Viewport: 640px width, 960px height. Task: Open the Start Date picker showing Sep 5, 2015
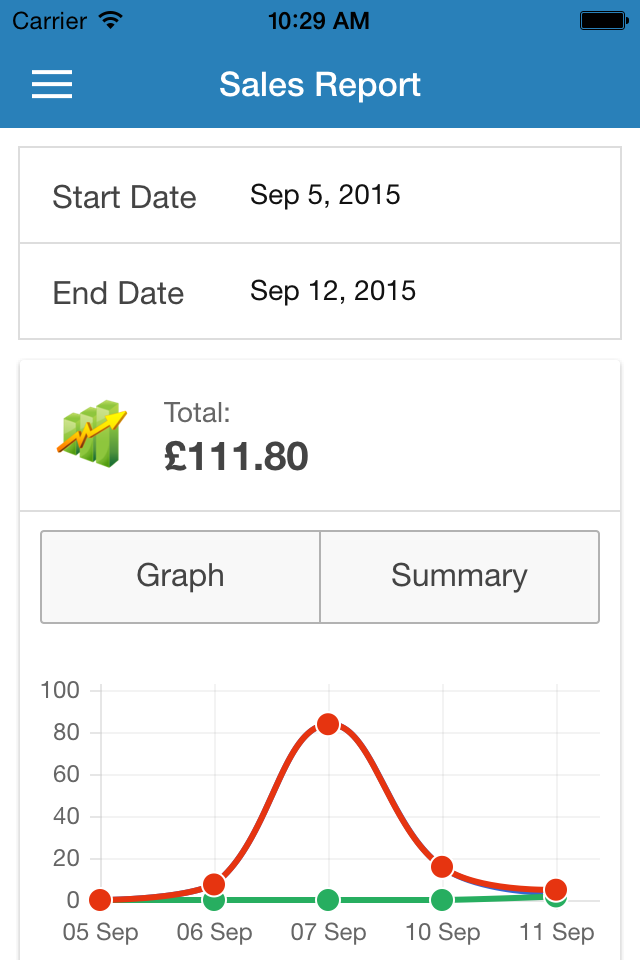(x=325, y=194)
